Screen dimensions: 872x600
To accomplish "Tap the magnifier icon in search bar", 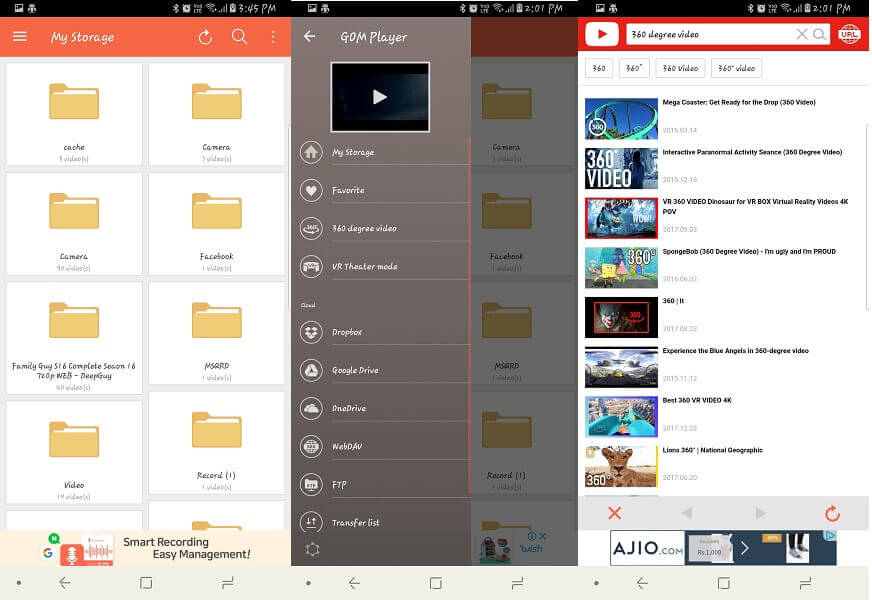I will [819, 34].
